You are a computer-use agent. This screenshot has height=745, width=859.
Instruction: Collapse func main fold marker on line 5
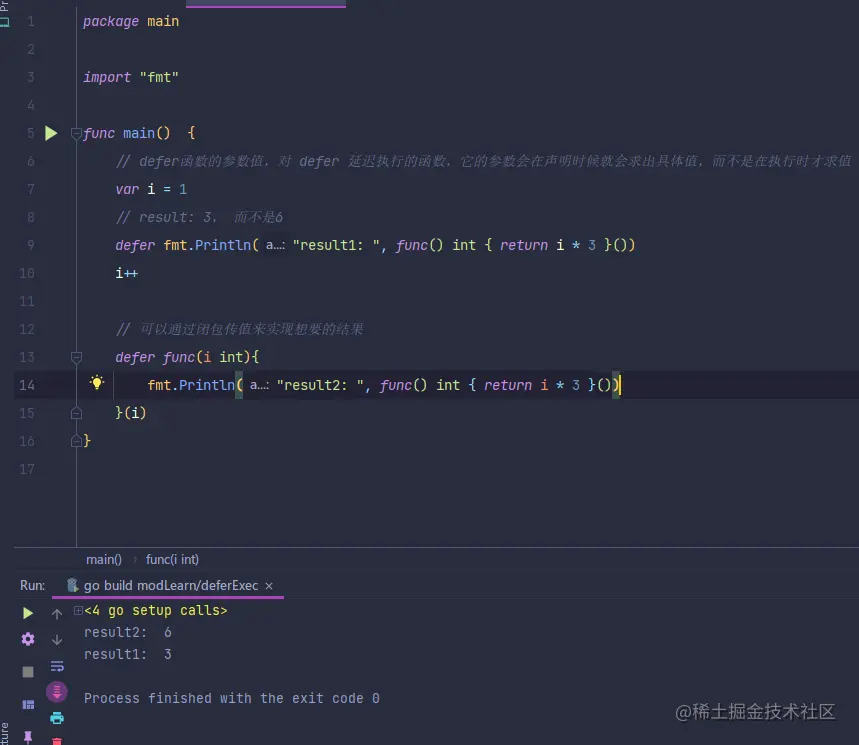(x=76, y=133)
